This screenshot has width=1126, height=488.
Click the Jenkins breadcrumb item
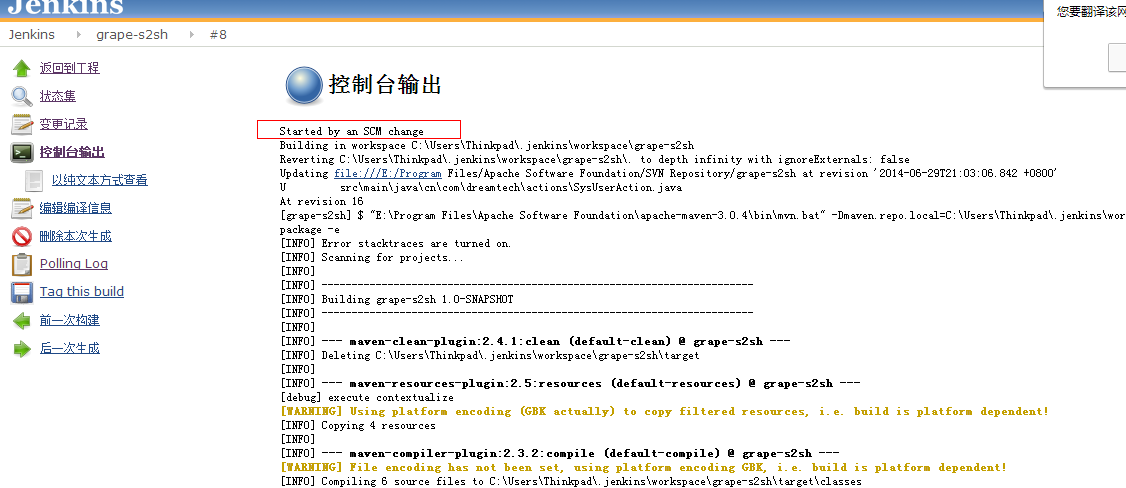(x=32, y=34)
